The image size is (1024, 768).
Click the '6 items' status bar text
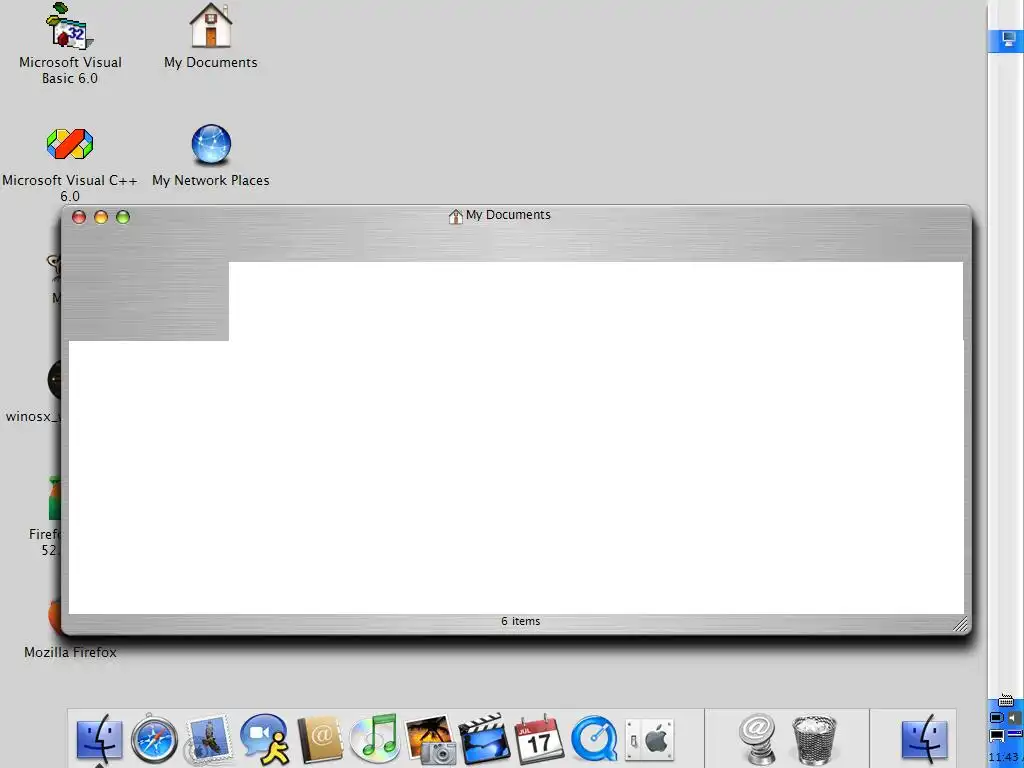pyautogui.click(x=520, y=621)
